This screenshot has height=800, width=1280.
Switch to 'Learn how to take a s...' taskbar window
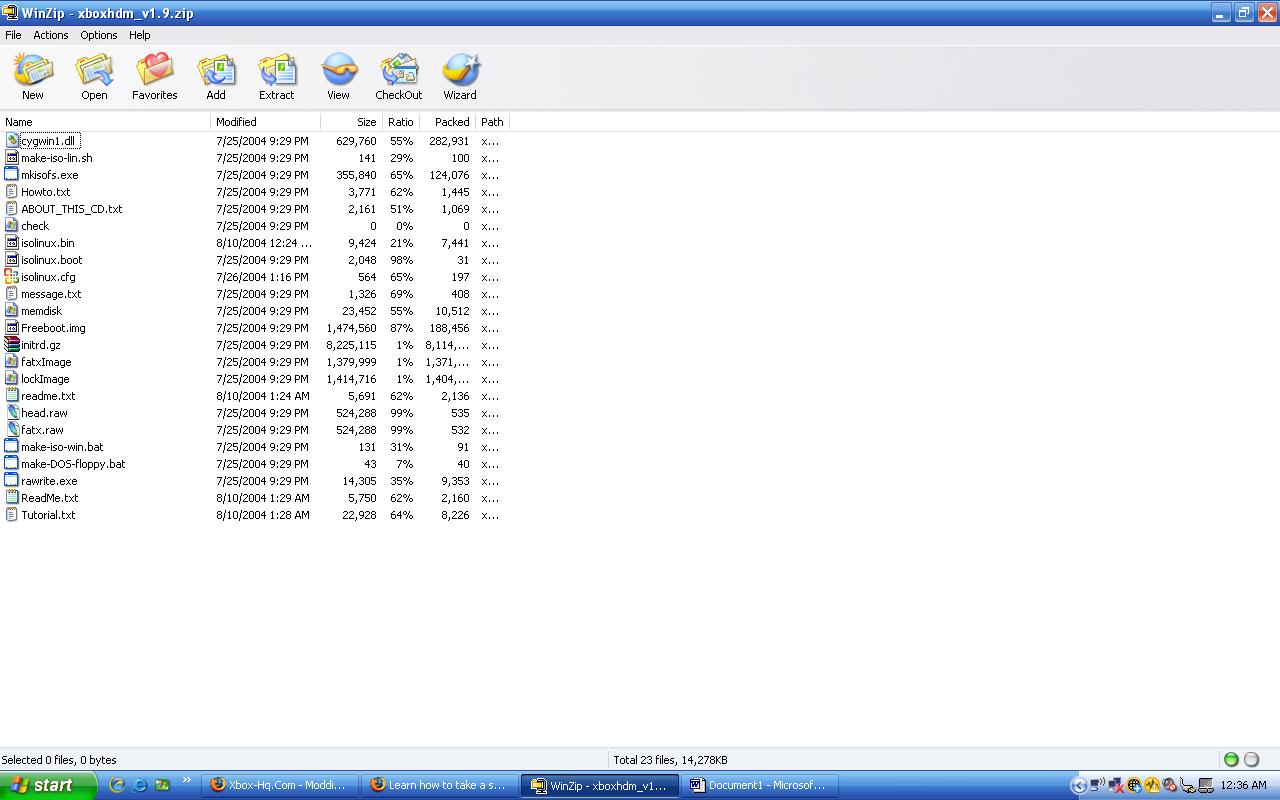[440, 785]
